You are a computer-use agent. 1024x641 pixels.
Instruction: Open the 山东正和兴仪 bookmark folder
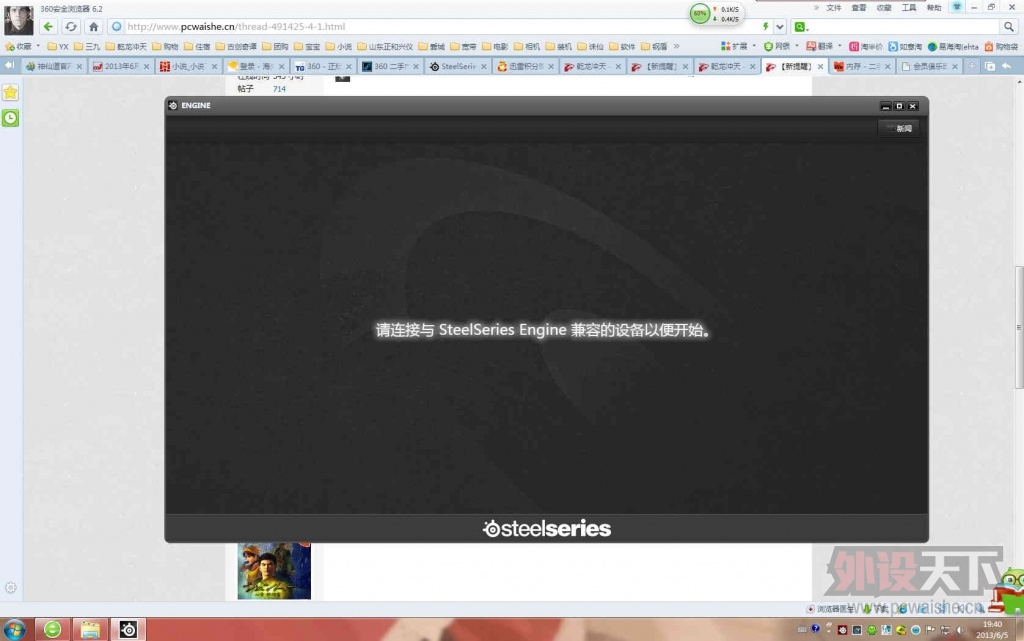385,46
